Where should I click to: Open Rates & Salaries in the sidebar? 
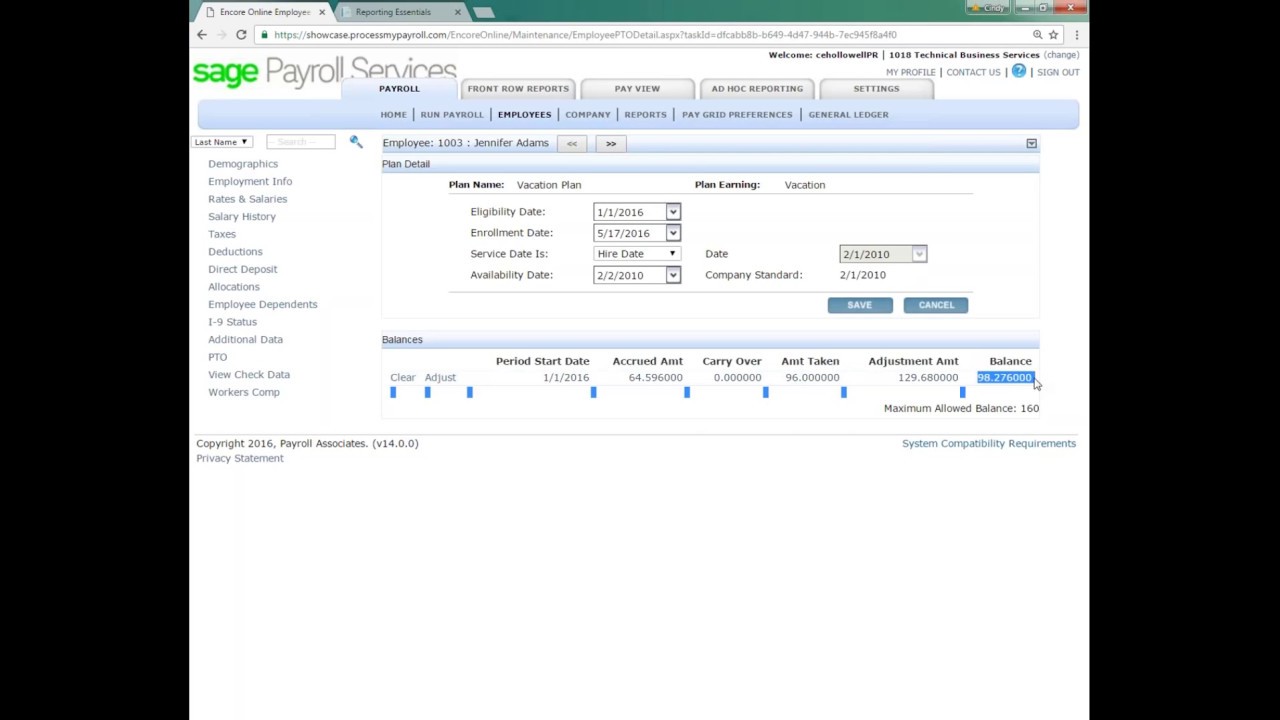pos(247,199)
